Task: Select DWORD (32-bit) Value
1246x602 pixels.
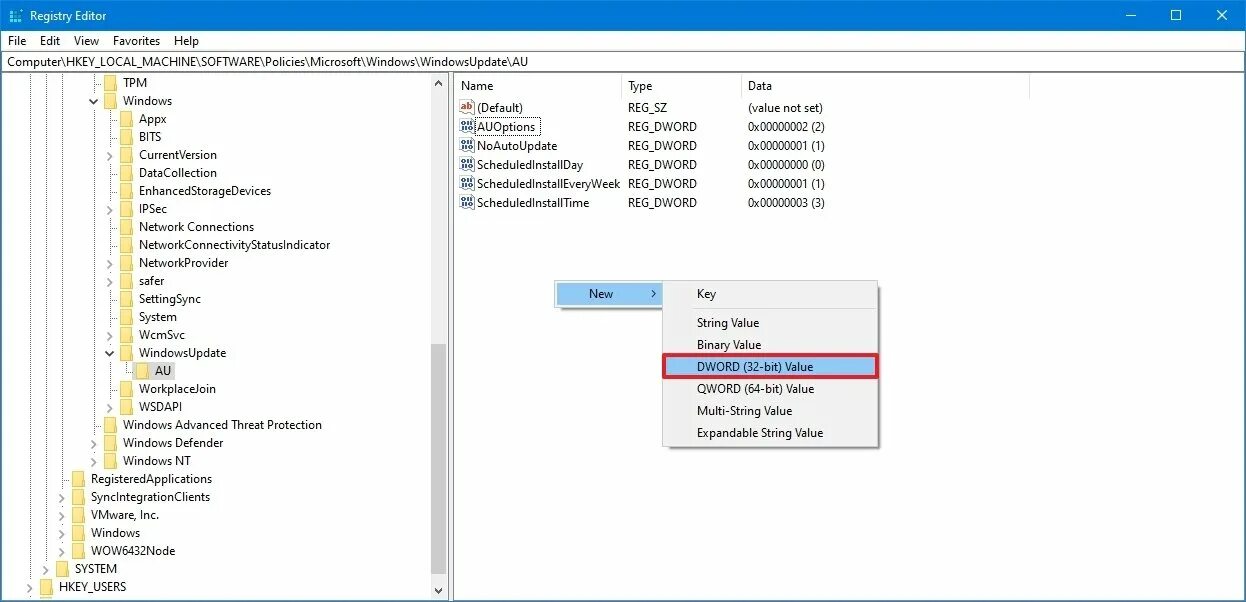Action: pyautogui.click(x=770, y=367)
